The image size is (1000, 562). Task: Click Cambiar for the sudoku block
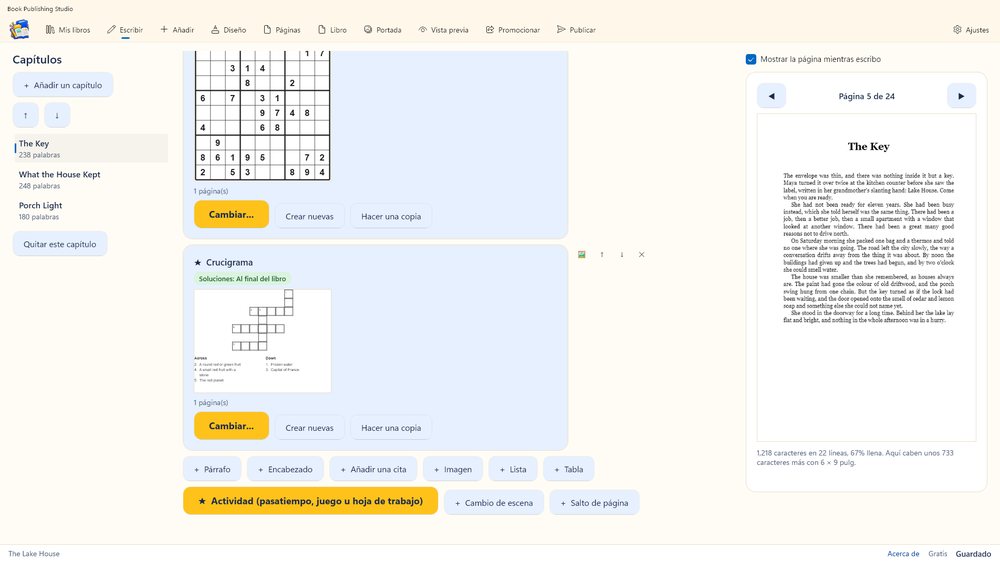point(231,214)
